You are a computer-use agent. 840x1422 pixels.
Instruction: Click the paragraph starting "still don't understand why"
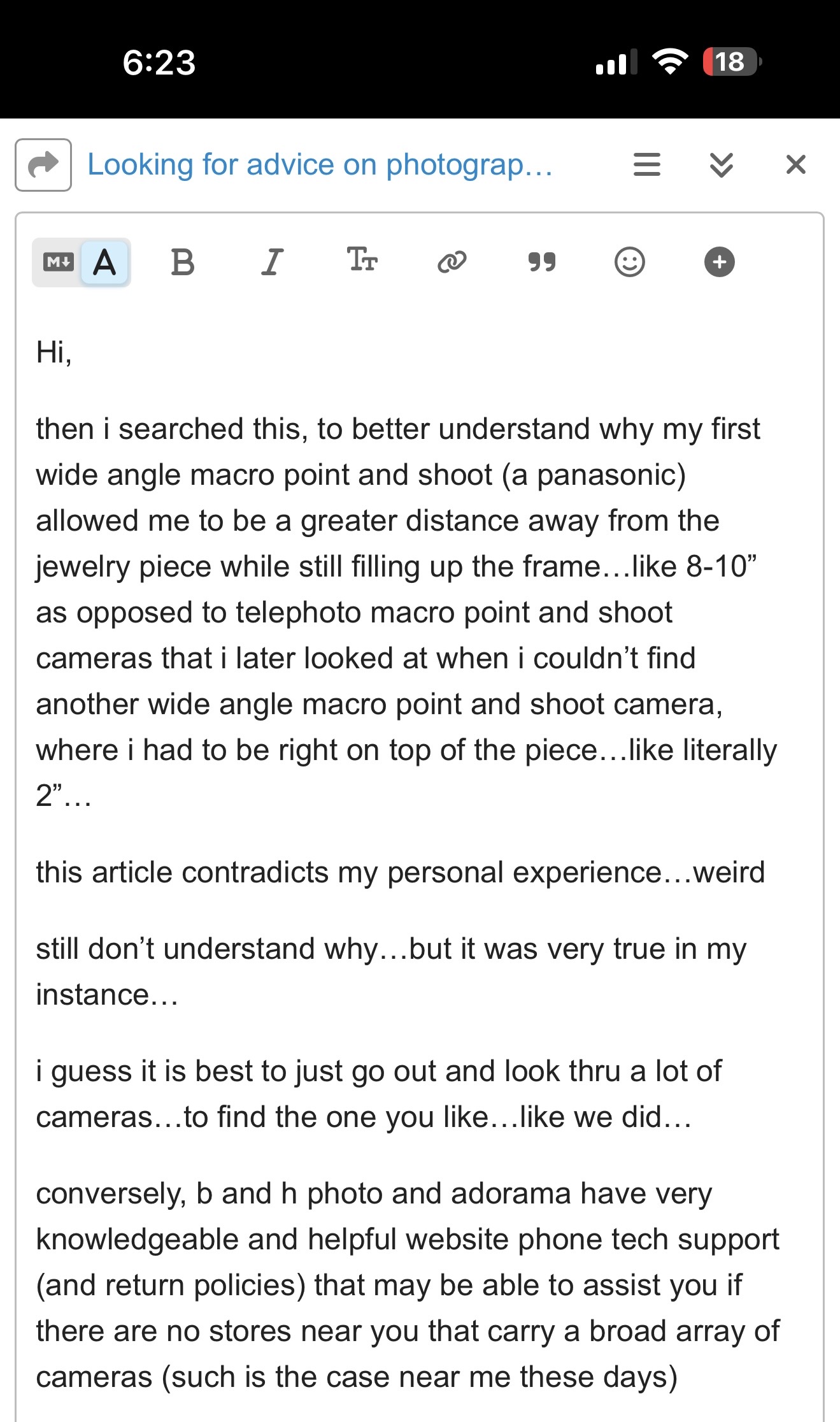coord(390,971)
